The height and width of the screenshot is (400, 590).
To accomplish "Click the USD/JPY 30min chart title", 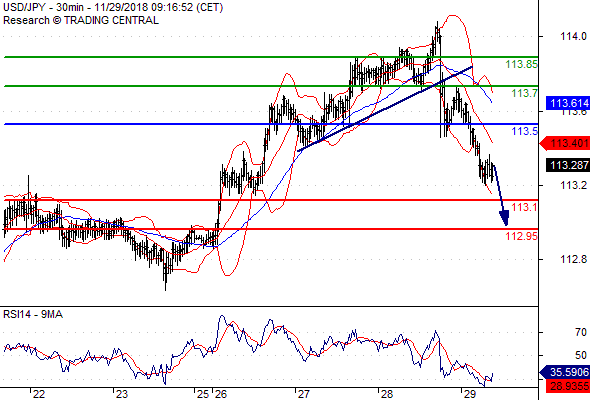I will (x=113, y=7).
